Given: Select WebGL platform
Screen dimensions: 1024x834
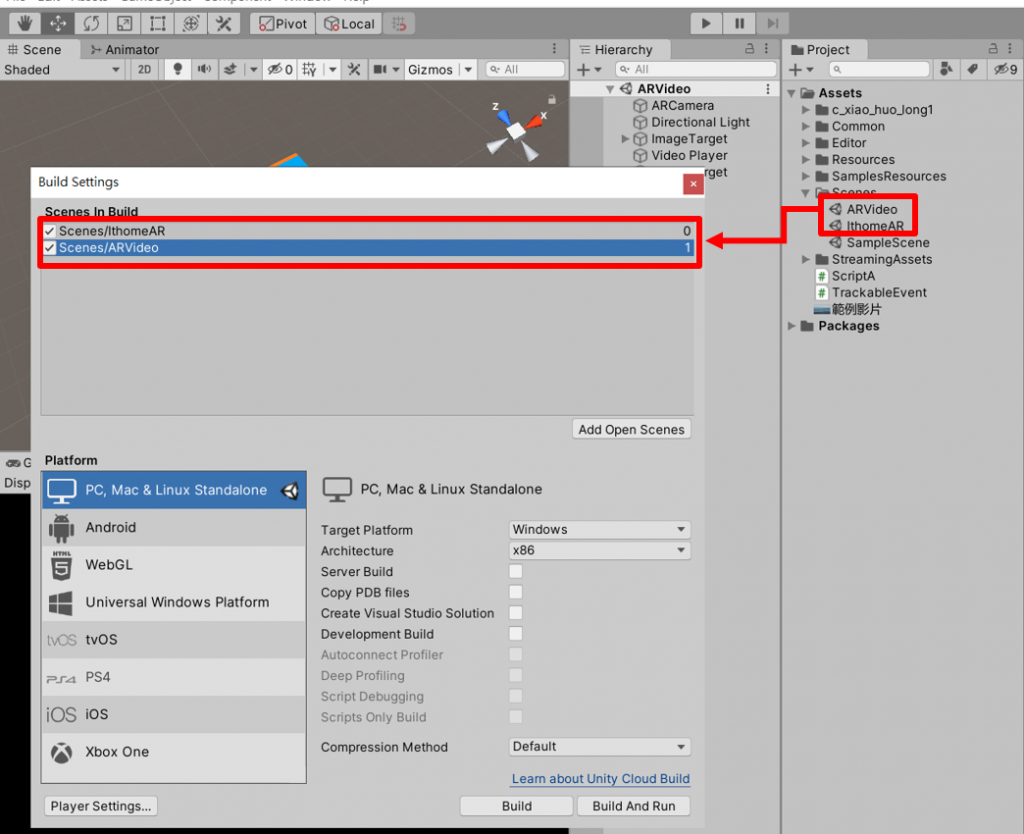Looking at the screenshot, I should [x=174, y=565].
